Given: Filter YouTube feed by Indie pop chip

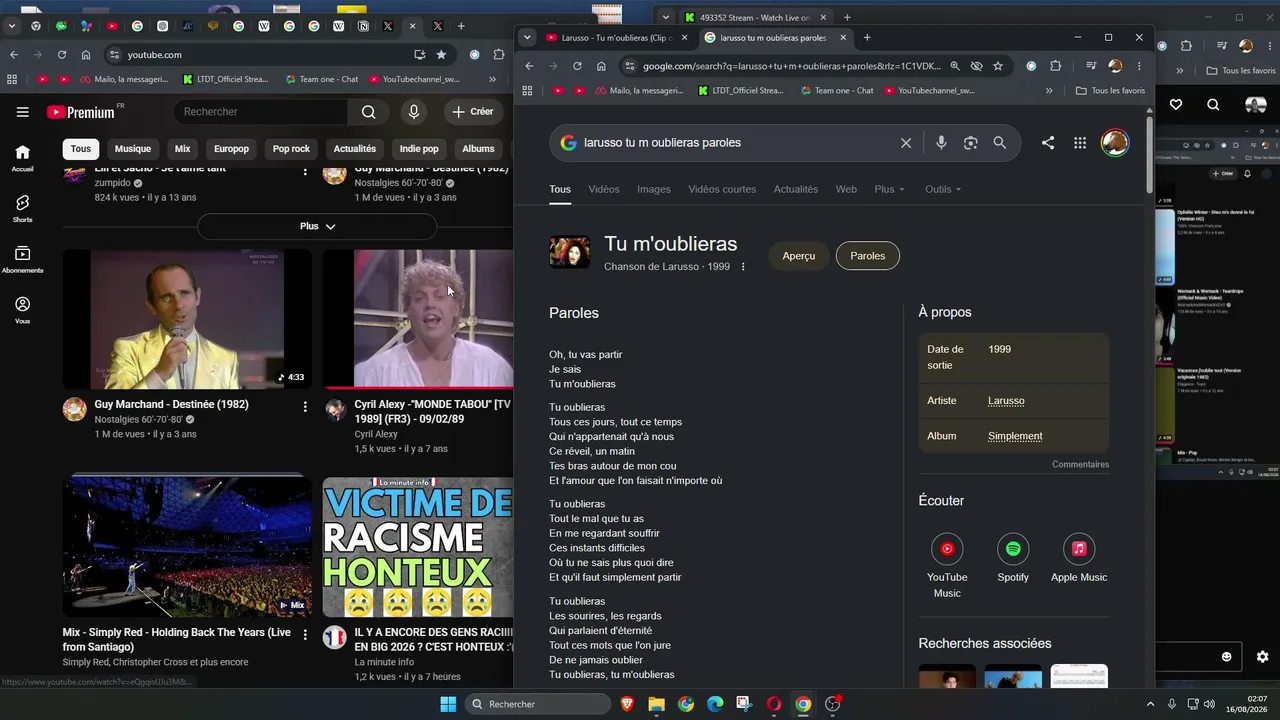Looking at the screenshot, I should [x=419, y=149].
